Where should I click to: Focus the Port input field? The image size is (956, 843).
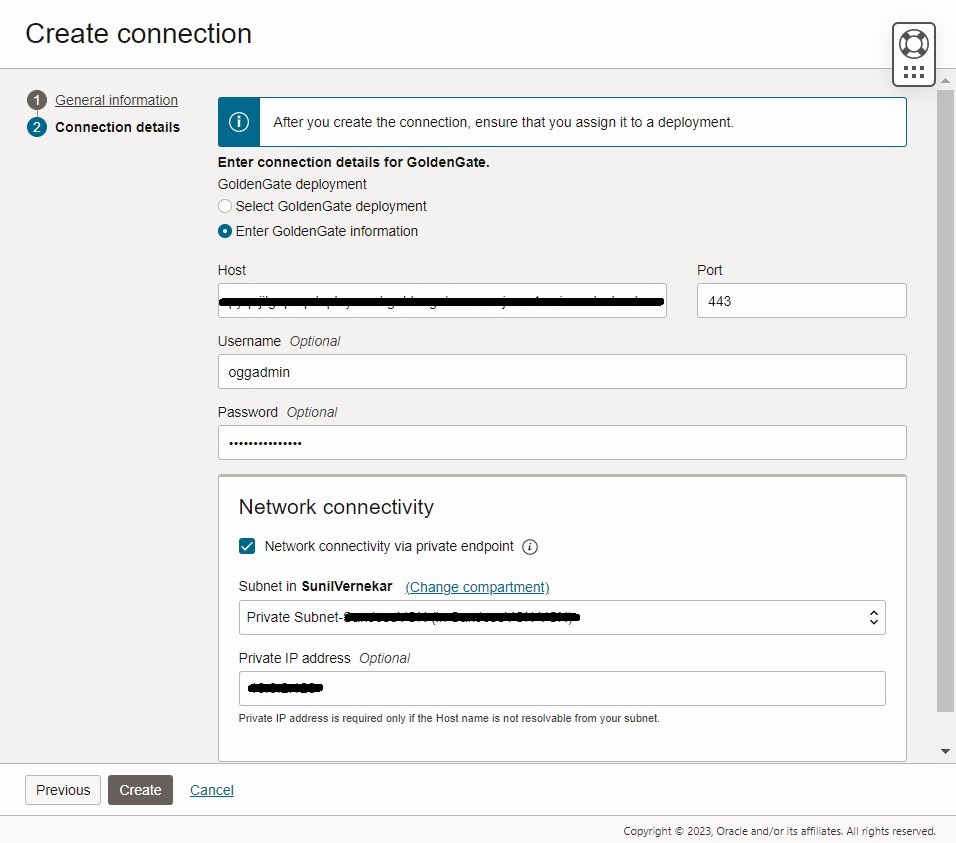[801, 300]
